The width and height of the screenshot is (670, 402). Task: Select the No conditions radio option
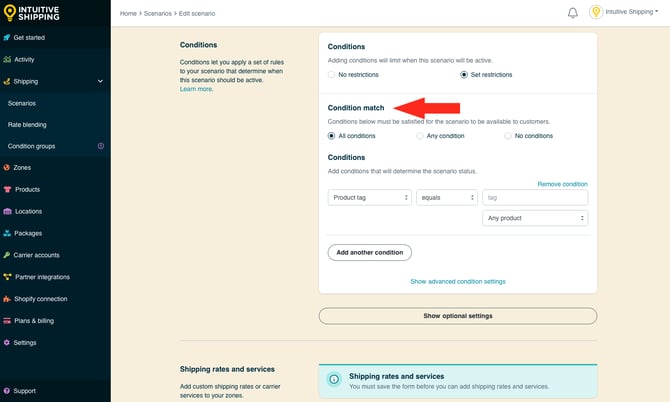pyautogui.click(x=508, y=136)
